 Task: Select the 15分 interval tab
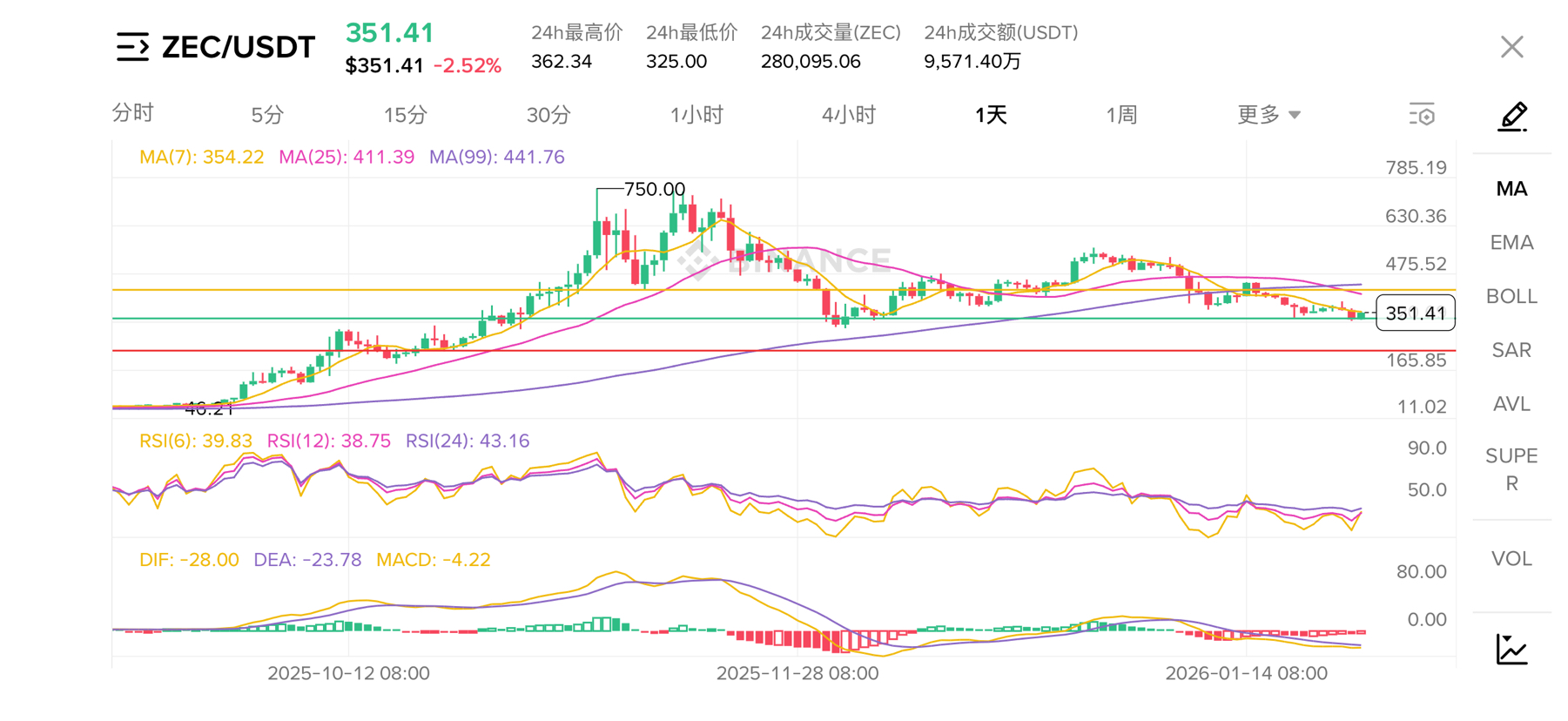coord(406,115)
